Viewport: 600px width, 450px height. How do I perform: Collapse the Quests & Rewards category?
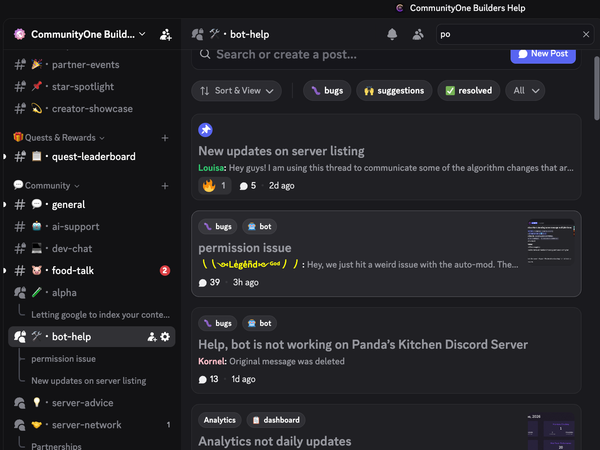tap(58, 138)
